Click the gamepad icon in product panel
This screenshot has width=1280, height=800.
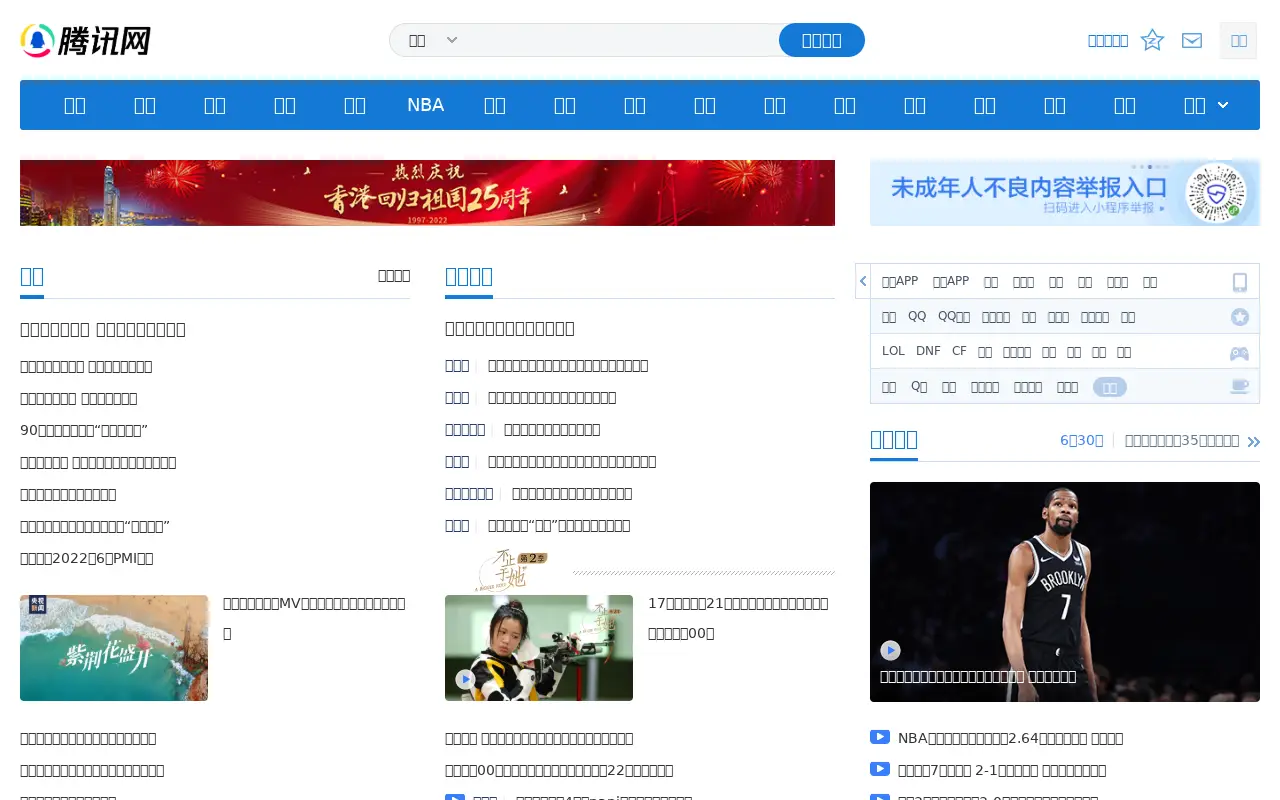tap(1239, 353)
